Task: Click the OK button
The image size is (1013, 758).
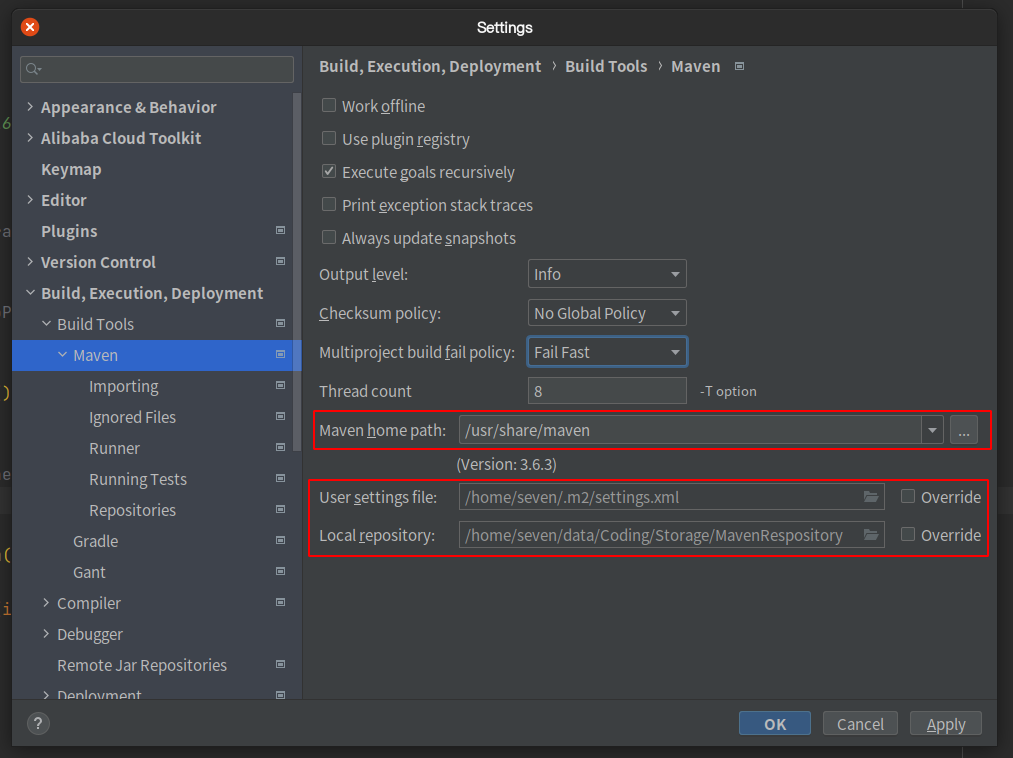Action: point(775,724)
